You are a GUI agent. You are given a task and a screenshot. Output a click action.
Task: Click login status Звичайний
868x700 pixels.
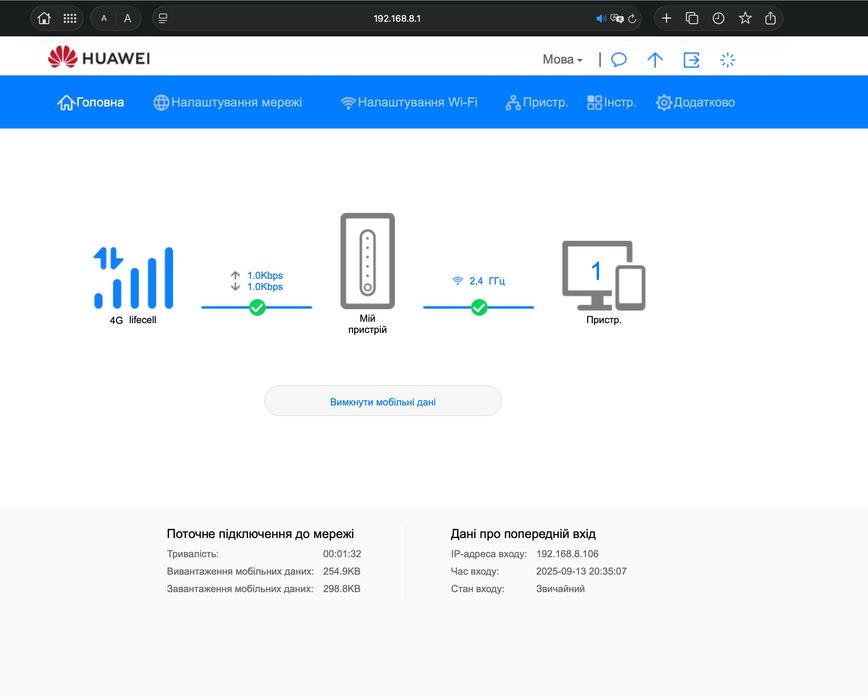560,589
